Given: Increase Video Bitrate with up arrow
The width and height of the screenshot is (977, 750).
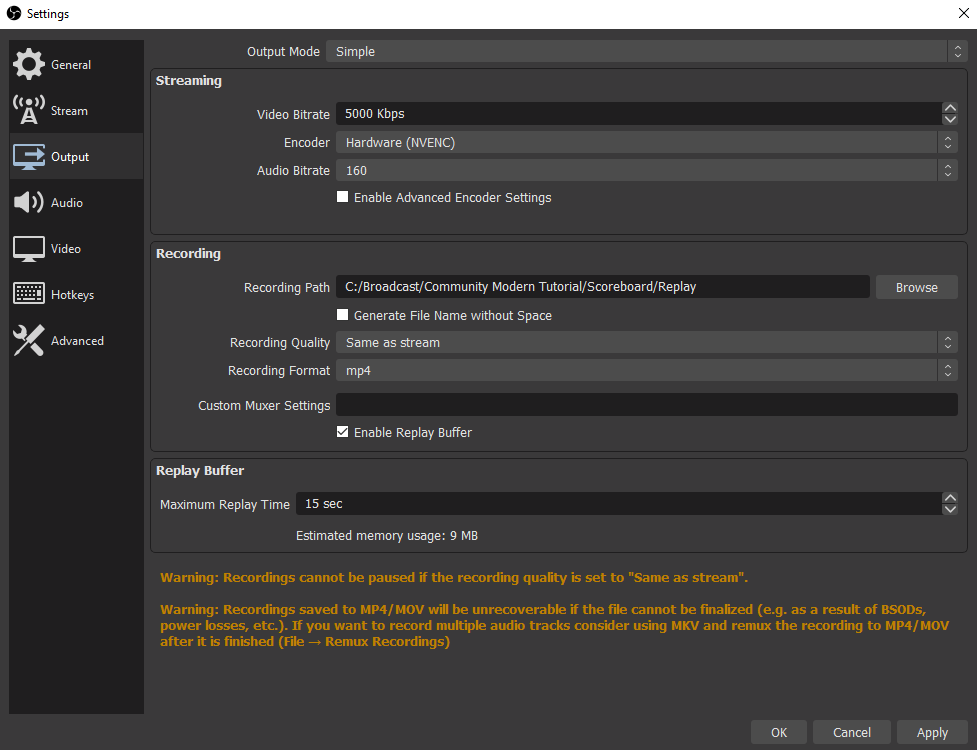Looking at the screenshot, I should pyautogui.click(x=950, y=108).
